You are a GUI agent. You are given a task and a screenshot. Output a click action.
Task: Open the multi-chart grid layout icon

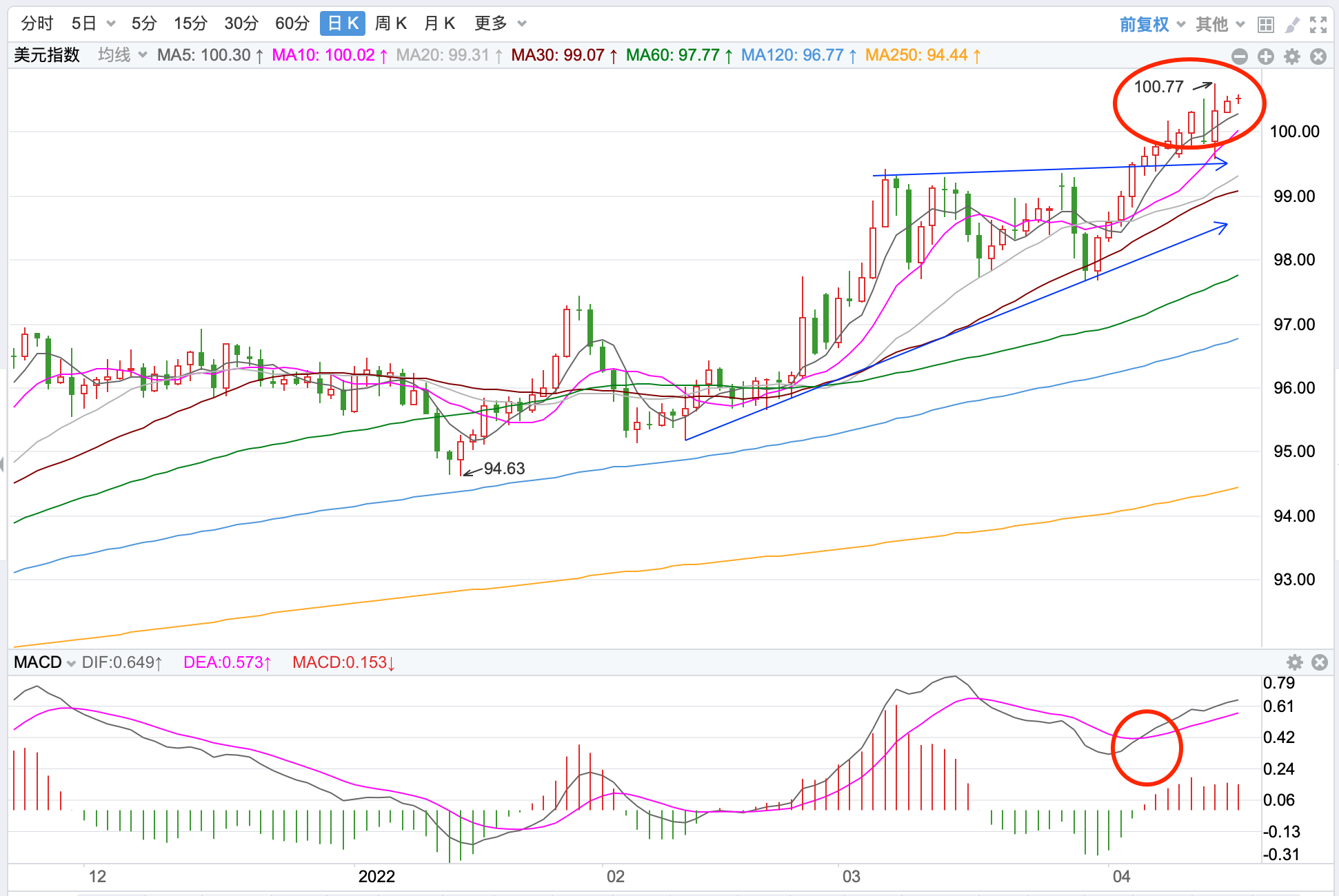(1265, 25)
